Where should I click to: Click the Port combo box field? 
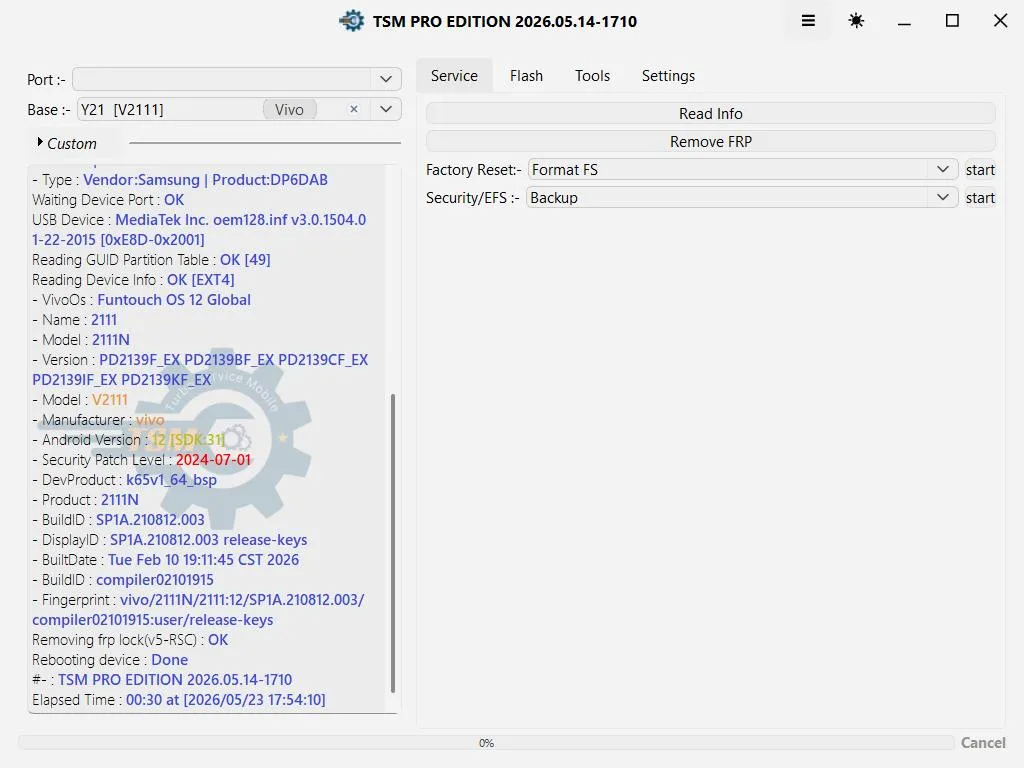click(x=236, y=79)
